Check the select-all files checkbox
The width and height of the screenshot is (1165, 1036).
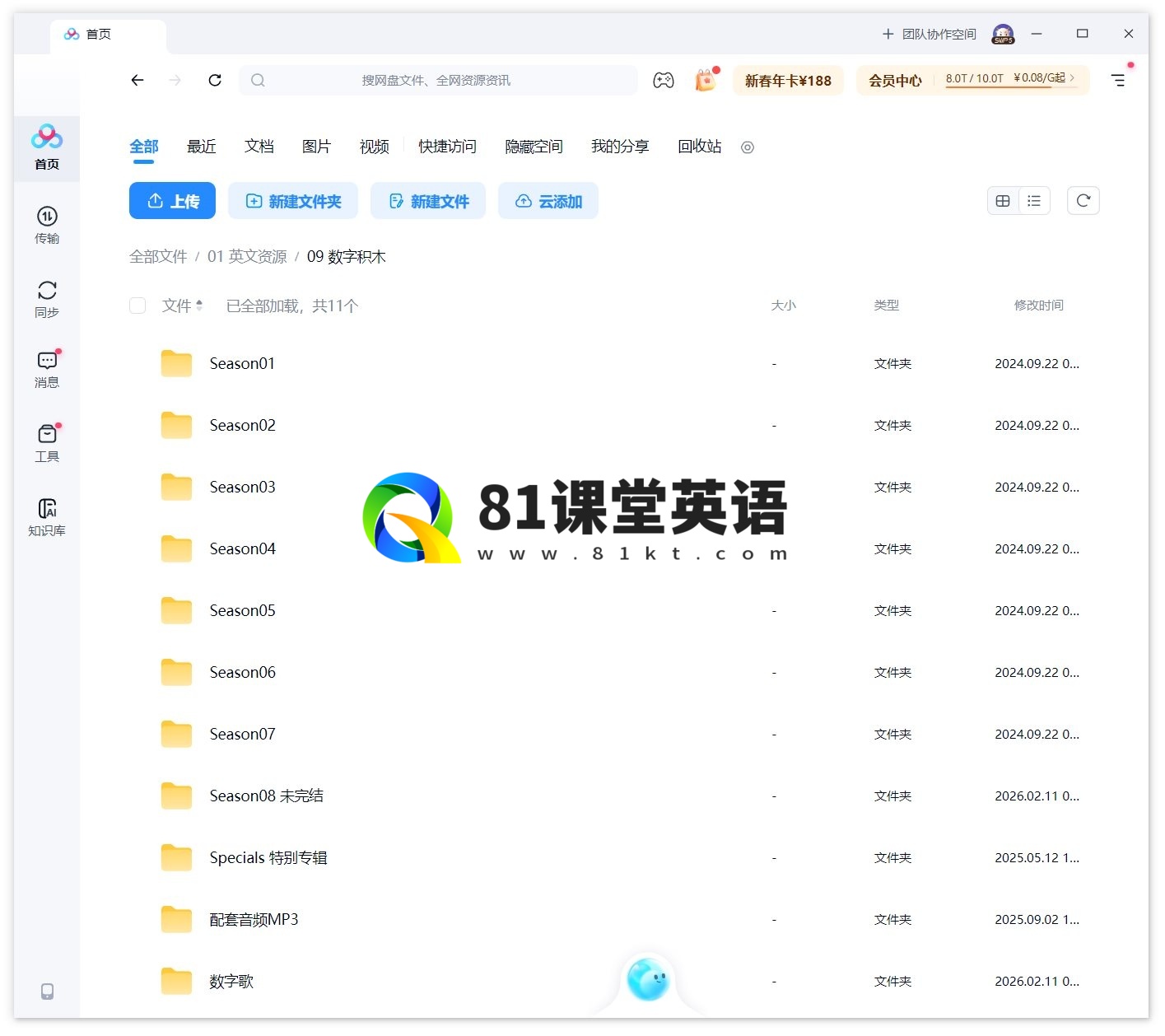coord(137,306)
